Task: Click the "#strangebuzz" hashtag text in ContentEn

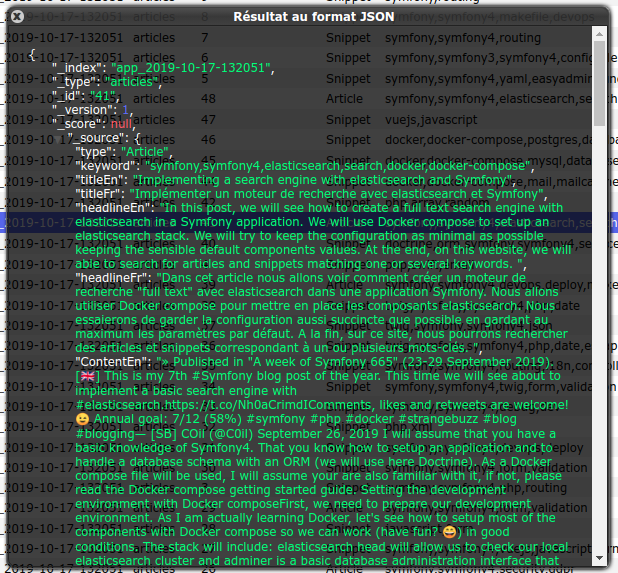Action: [438, 419]
